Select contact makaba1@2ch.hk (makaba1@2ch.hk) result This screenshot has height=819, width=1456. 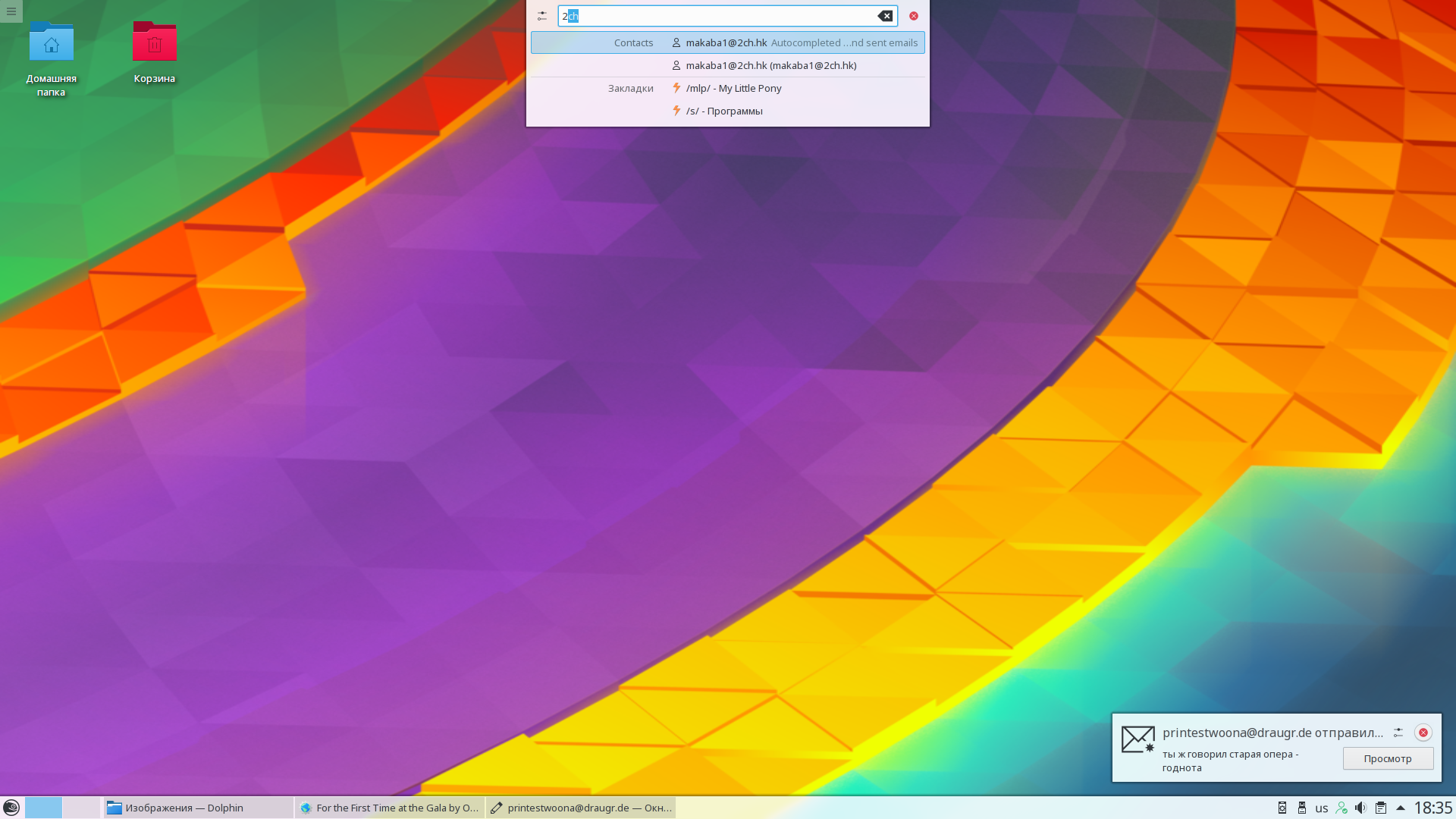[x=728, y=65]
